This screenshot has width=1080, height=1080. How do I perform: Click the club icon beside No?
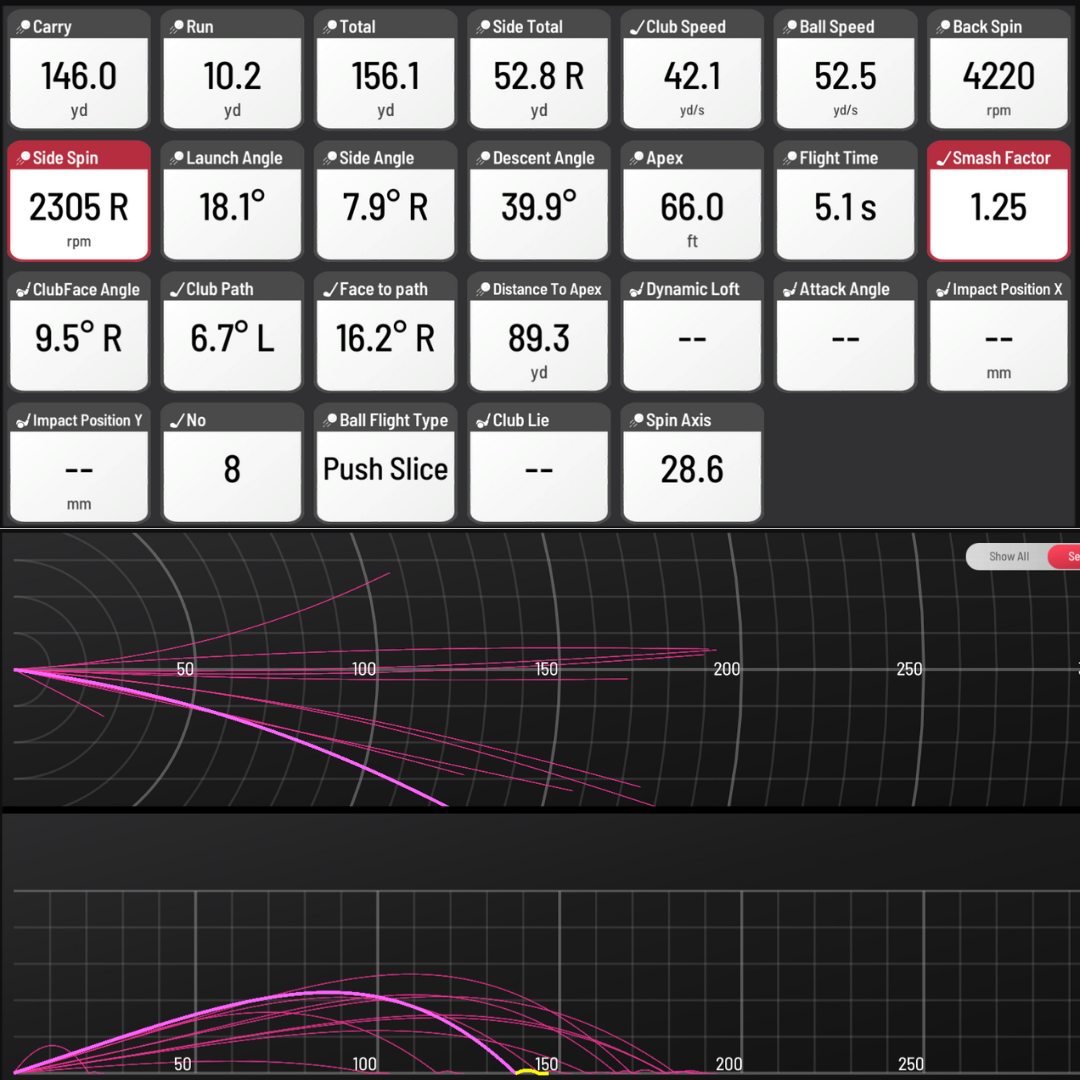176,420
